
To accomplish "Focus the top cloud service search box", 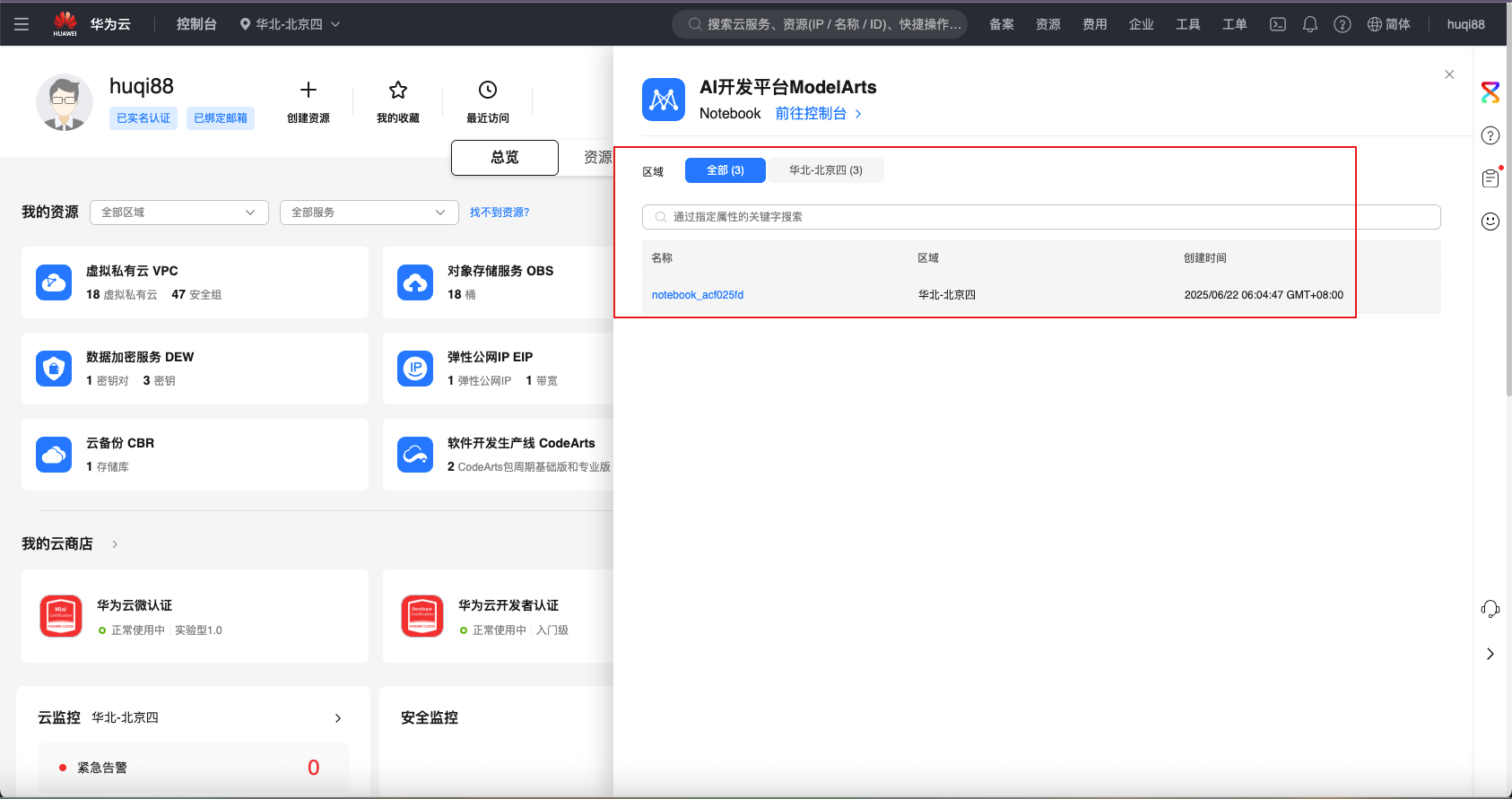I will 820,24.
